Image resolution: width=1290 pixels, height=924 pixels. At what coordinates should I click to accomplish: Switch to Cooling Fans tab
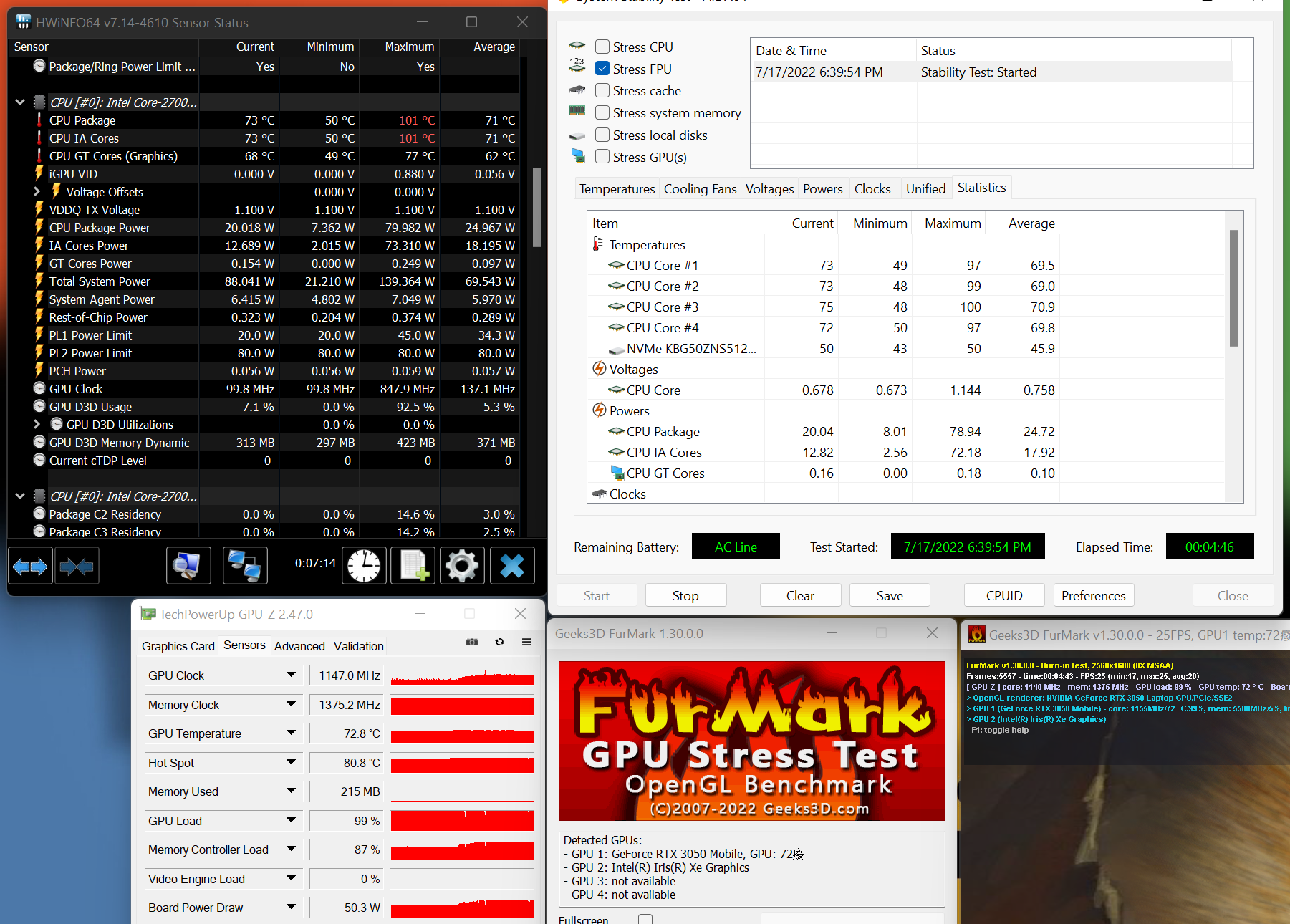pos(700,188)
